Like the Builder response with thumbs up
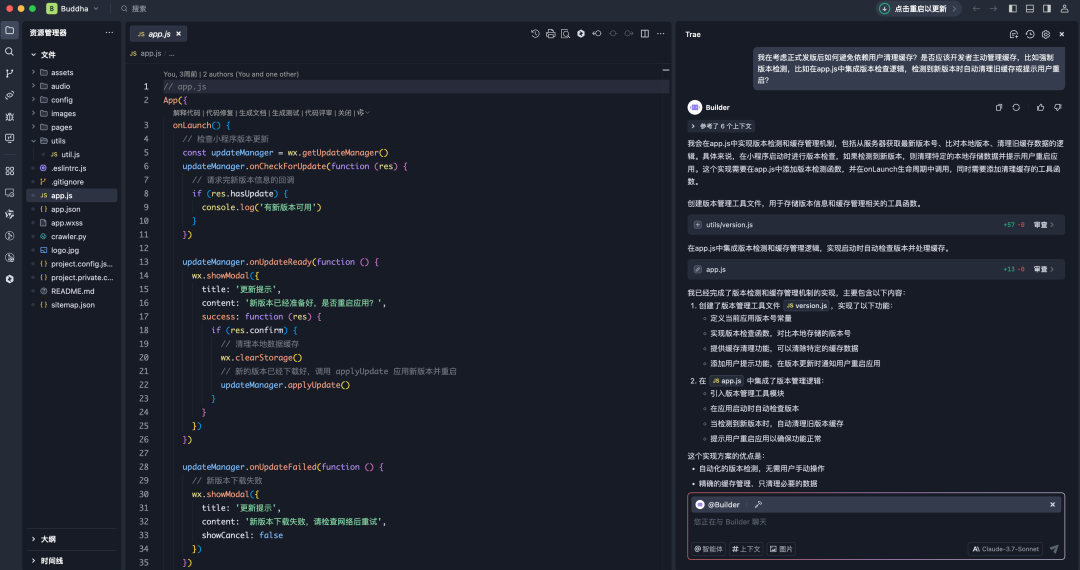 [1040, 107]
